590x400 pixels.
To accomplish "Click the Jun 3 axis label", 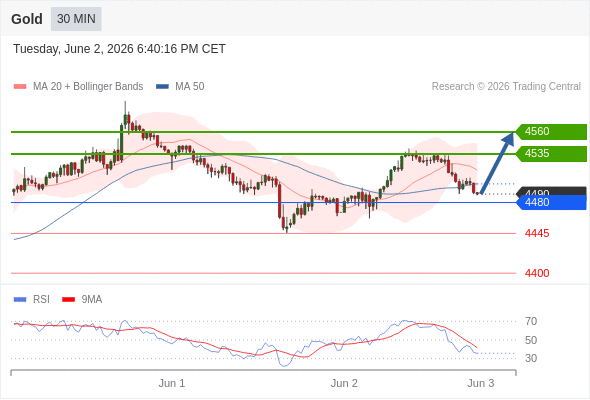I will point(481,383).
